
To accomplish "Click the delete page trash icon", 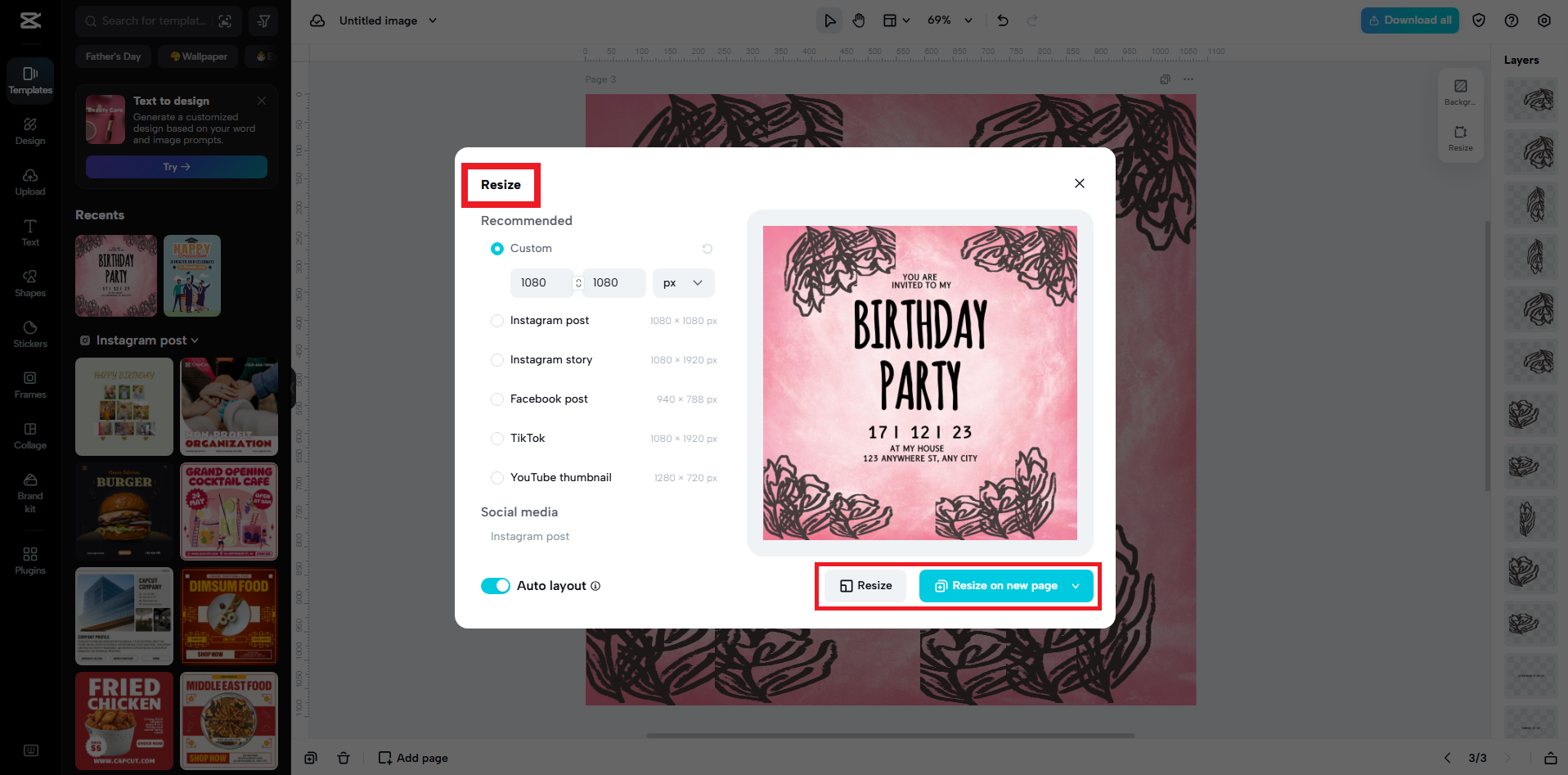I will pyautogui.click(x=344, y=758).
